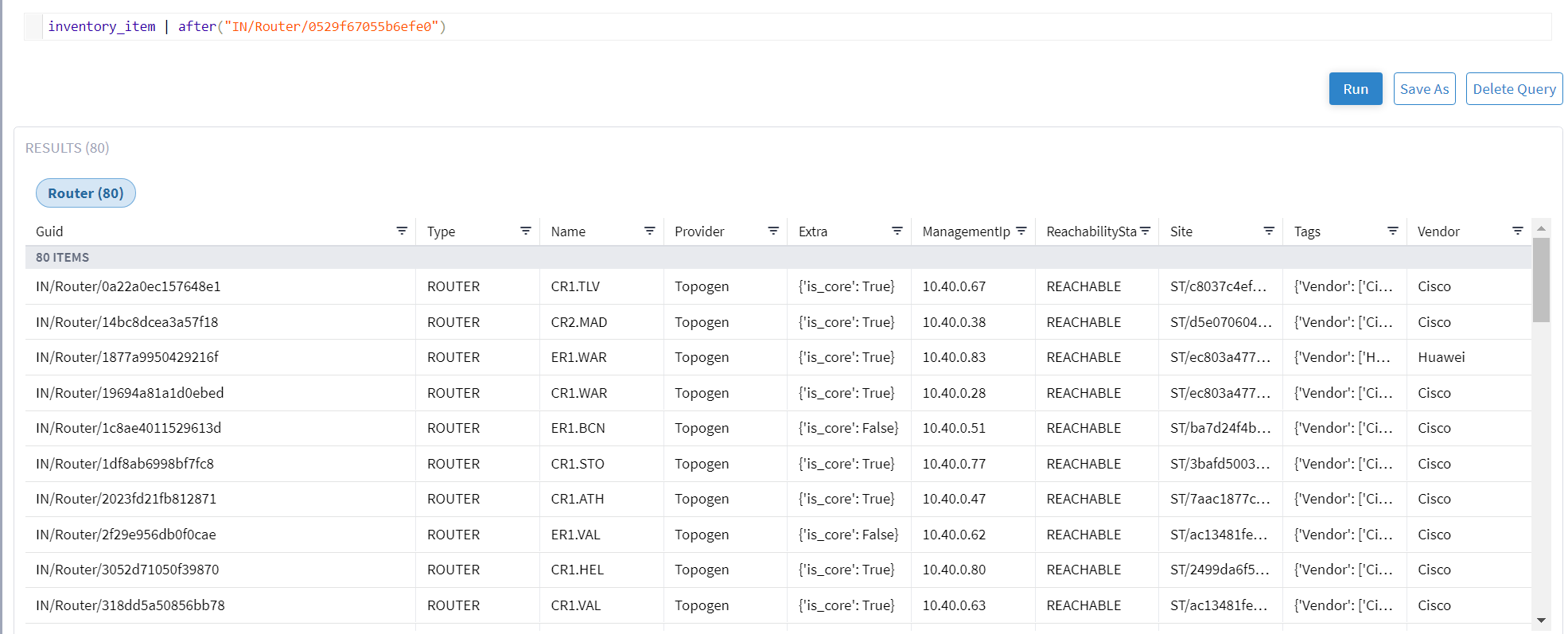Open filter menu for Tags column

pyautogui.click(x=1393, y=231)
